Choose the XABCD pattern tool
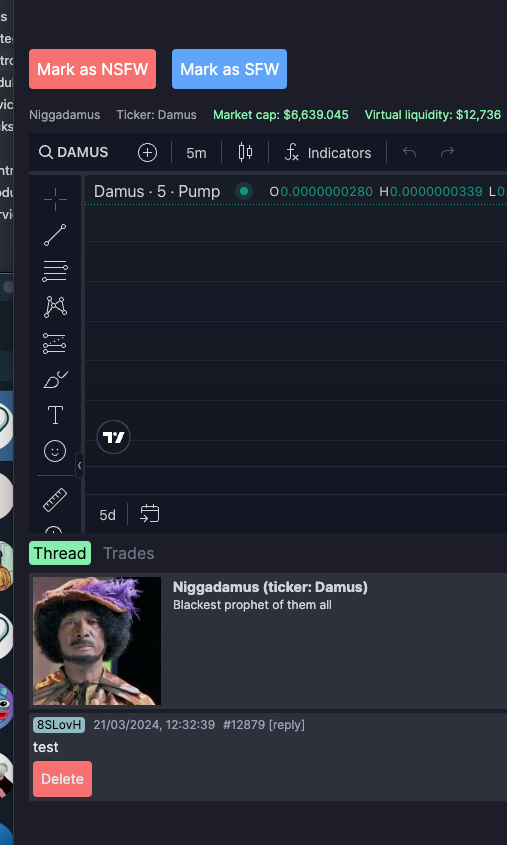This screenshot has width=507, height=845. point(55,307)
